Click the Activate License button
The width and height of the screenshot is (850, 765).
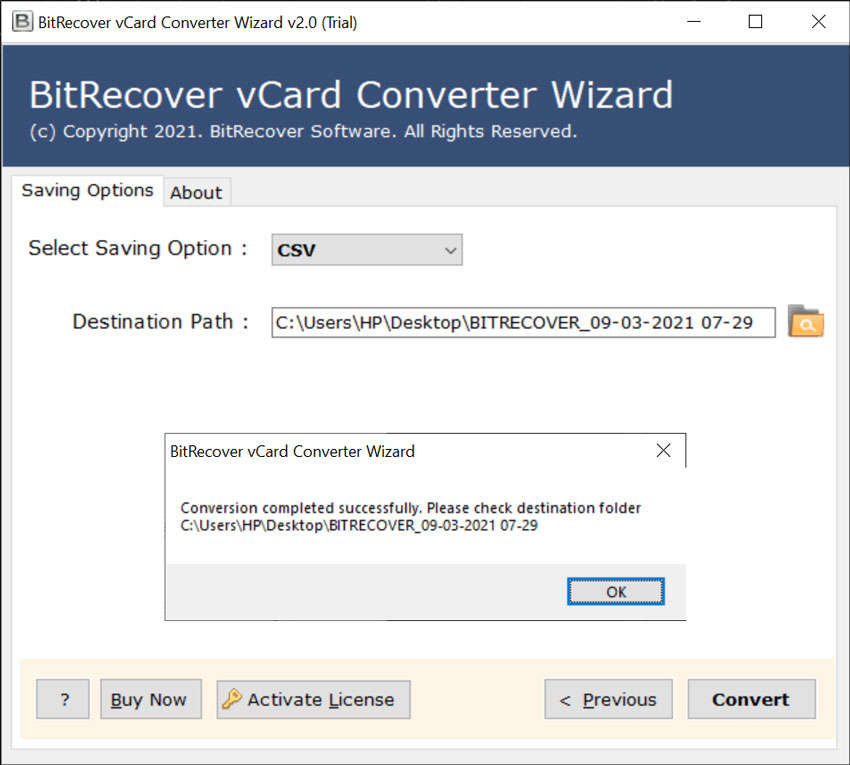coord(313,699)
